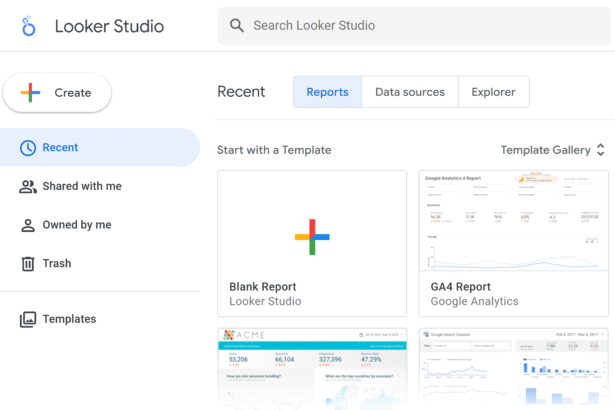Open the Search Console template thumbnail

[513, 368]
